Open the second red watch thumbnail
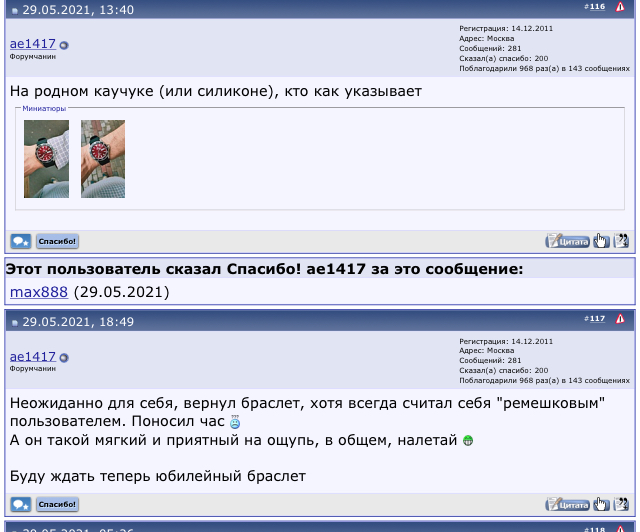Viewport: 640px width, 532px height. 103,159
